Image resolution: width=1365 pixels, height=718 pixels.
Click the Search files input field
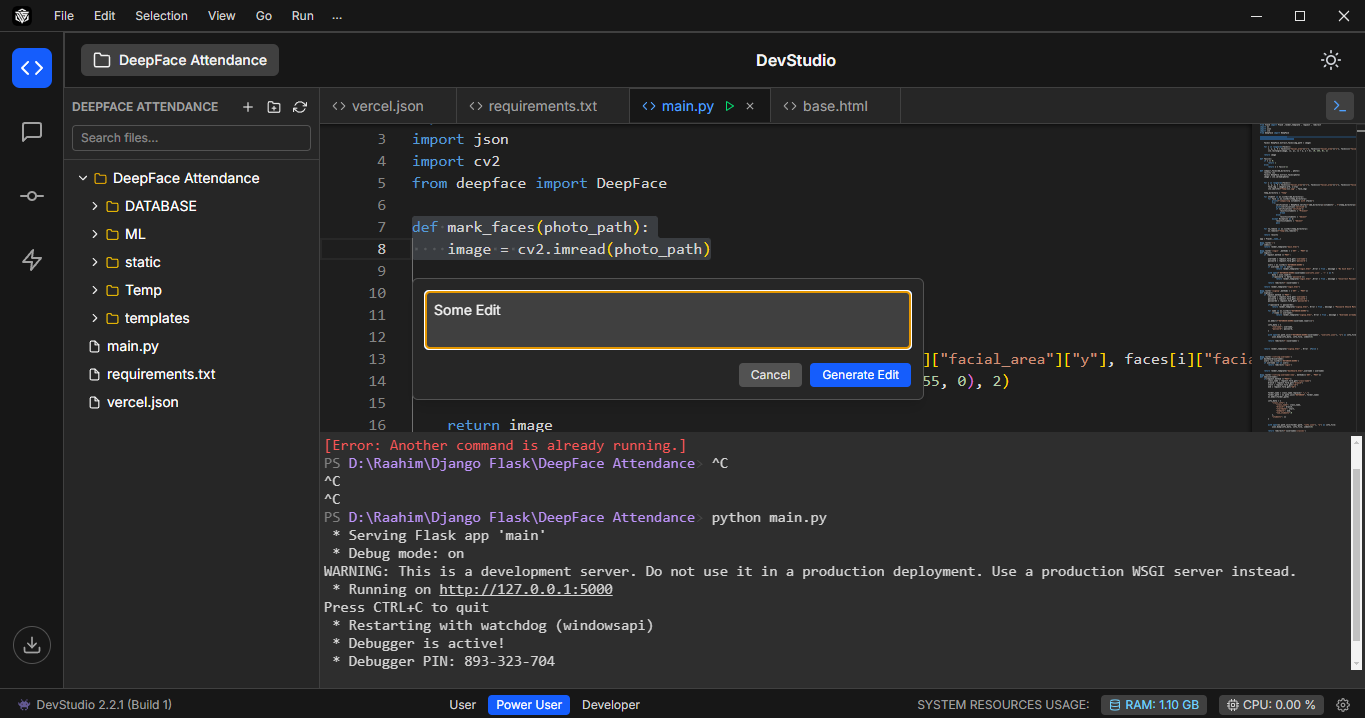[191, 138]
